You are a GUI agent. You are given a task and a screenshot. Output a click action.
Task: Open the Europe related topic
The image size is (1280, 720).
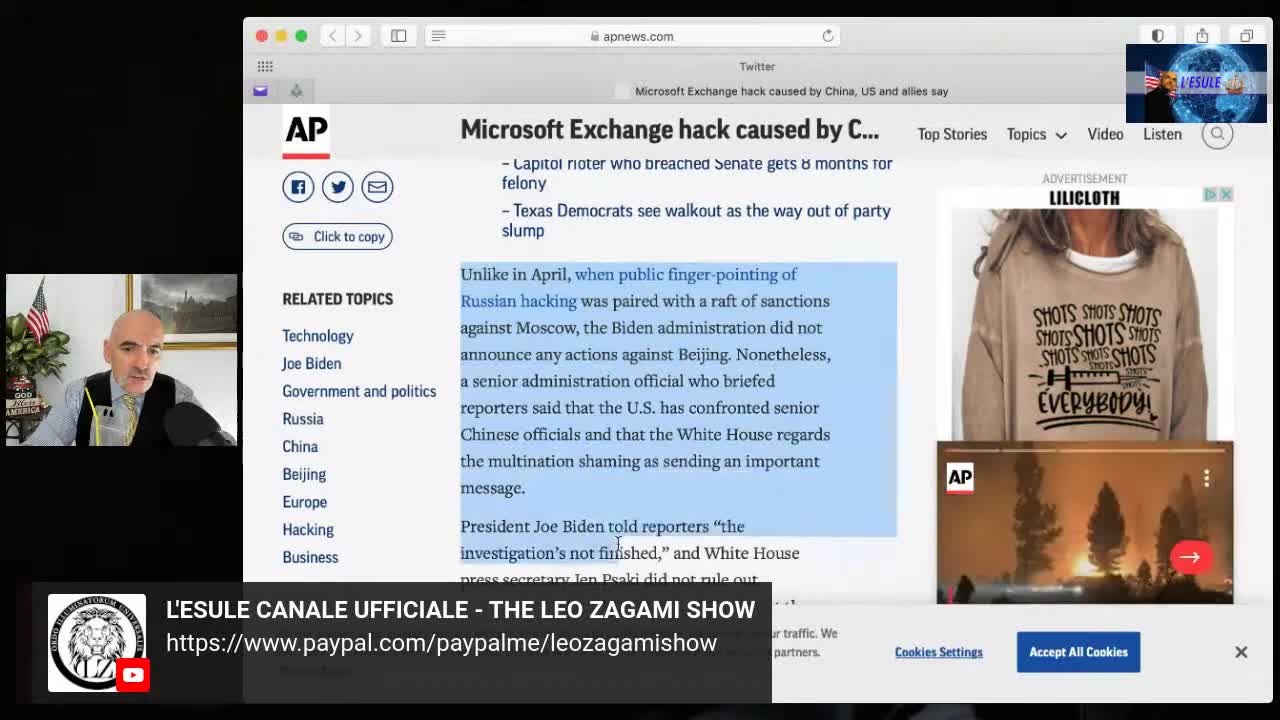coord(304,502)
